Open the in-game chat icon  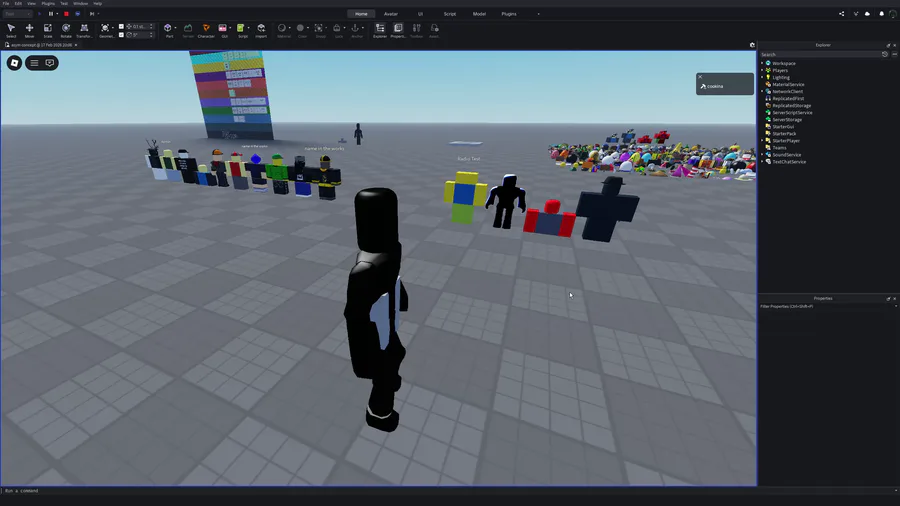click(50, 63)
